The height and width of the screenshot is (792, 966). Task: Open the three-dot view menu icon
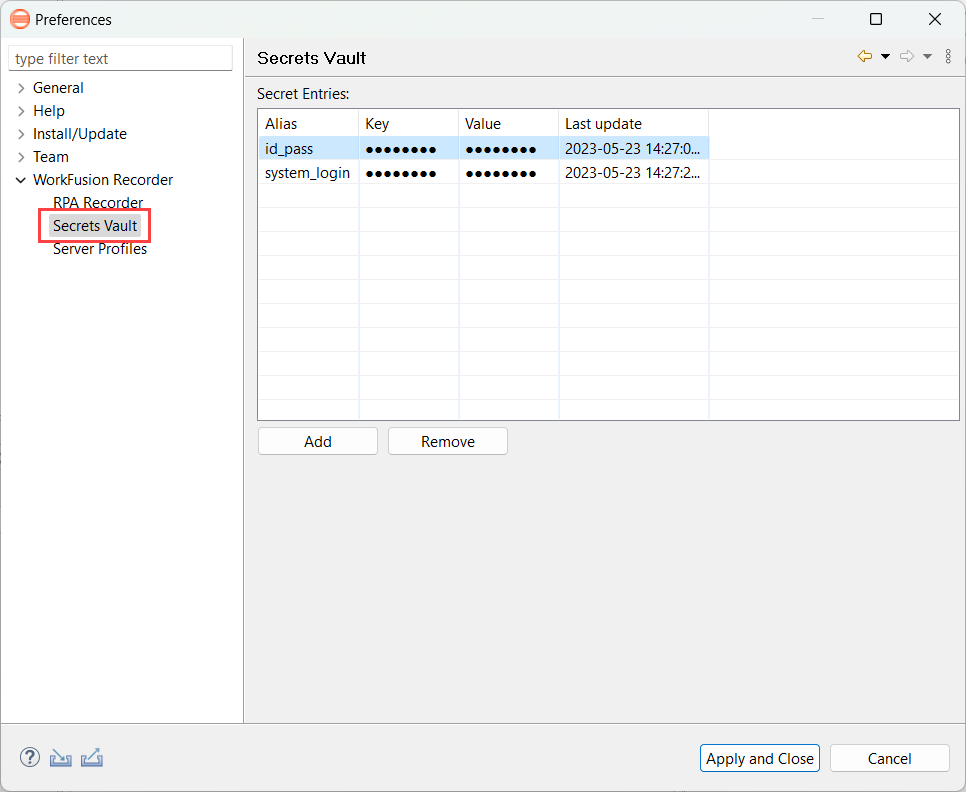tap(948, 57)
